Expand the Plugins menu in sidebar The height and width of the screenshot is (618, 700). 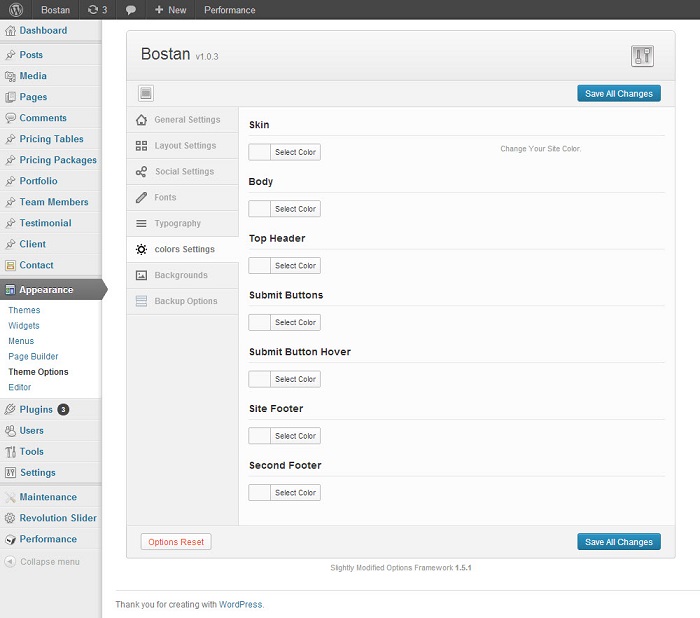(35, 409)
